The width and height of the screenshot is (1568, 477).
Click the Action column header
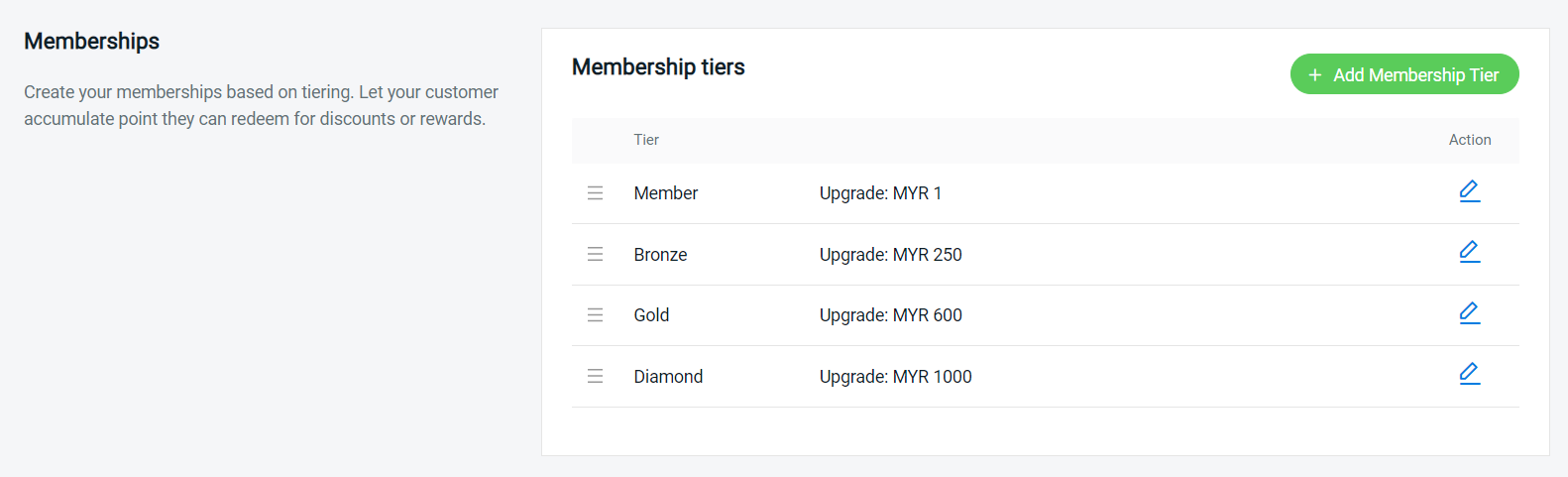pyautogui.click(x=1470, y=140)
